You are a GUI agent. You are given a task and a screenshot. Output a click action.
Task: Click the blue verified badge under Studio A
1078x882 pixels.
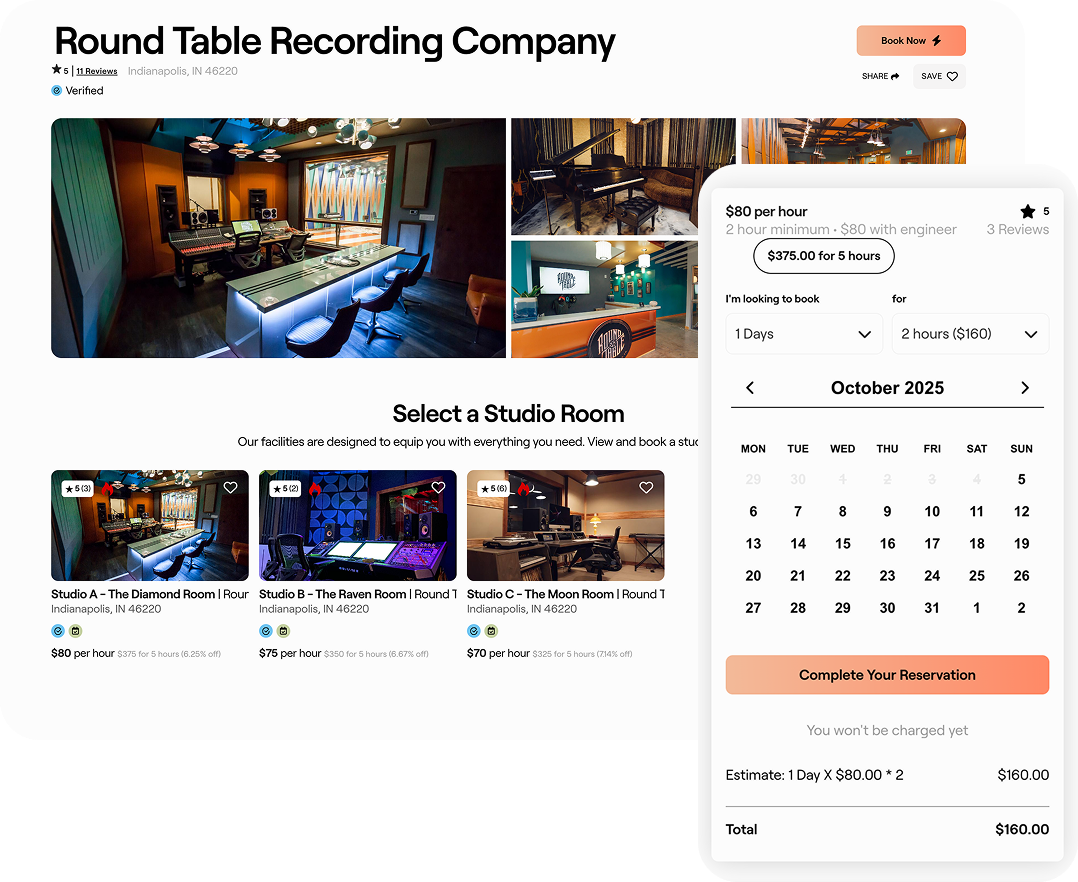(58, 631)
